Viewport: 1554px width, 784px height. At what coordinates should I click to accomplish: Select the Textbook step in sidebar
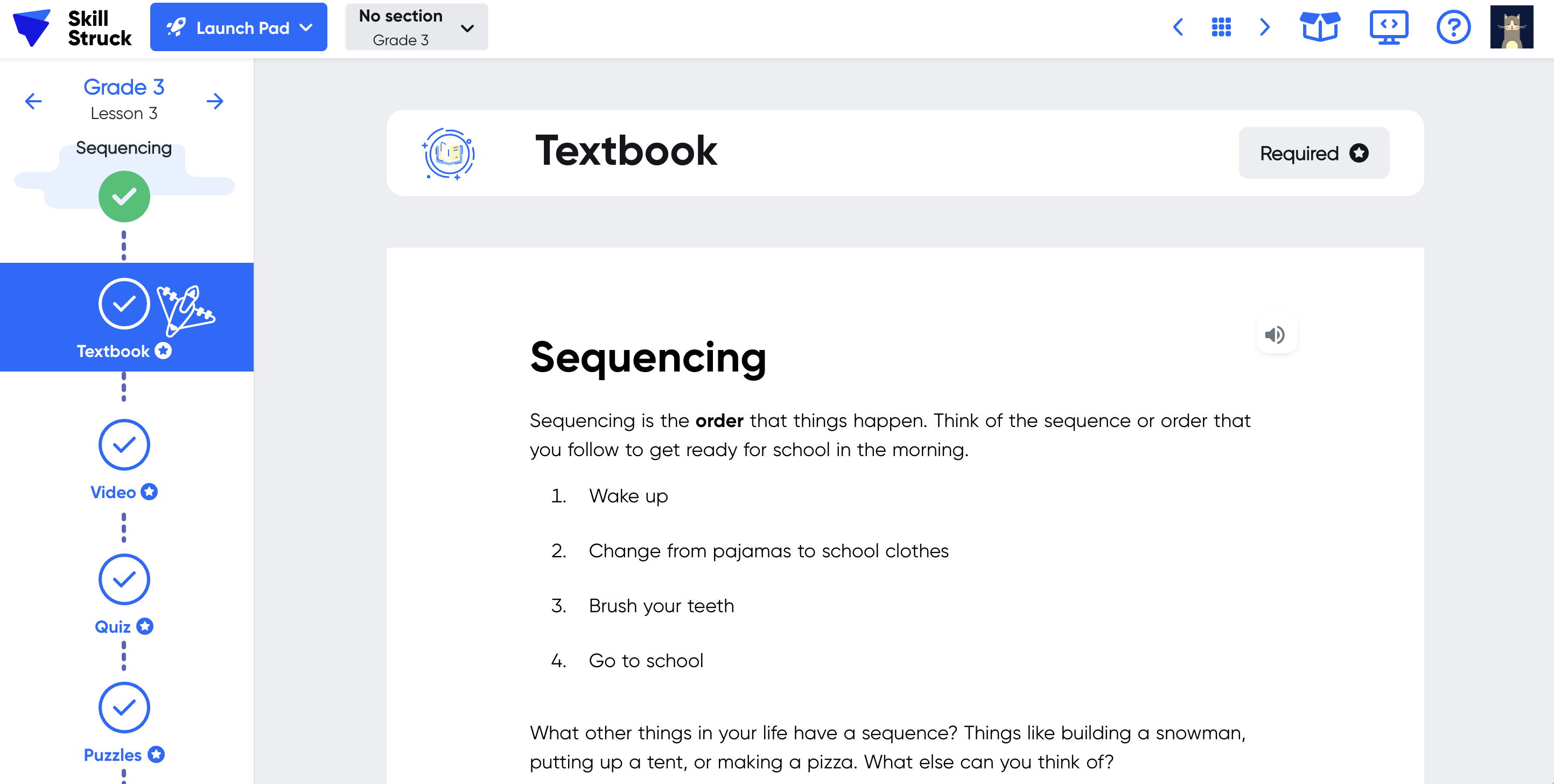click(x=127, y=317)
